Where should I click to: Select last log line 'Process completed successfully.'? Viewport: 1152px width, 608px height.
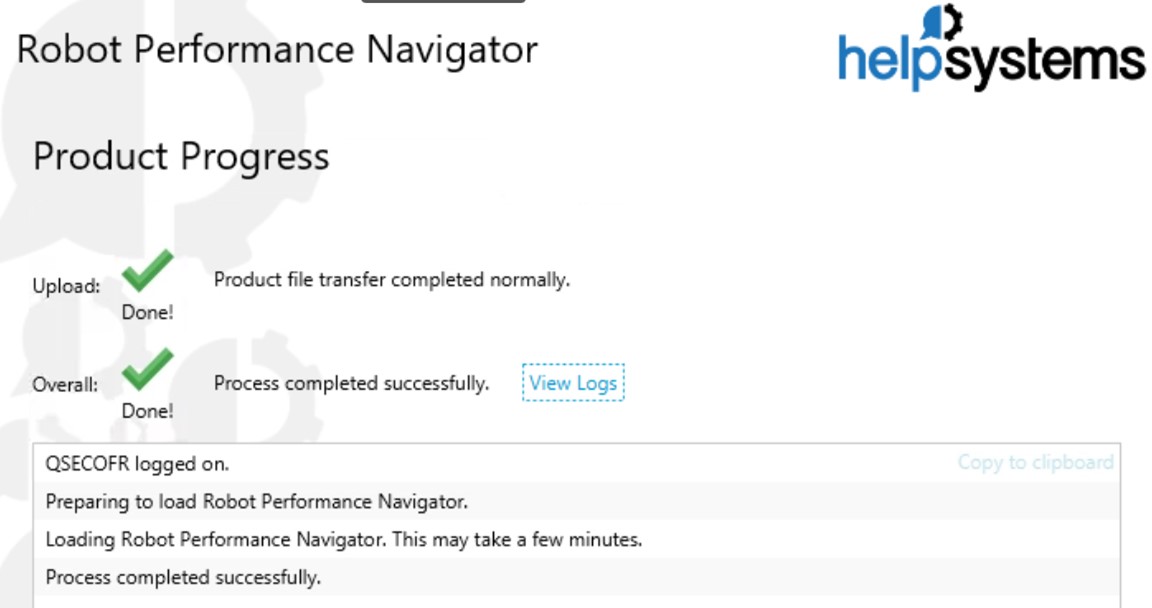(183, 578)
